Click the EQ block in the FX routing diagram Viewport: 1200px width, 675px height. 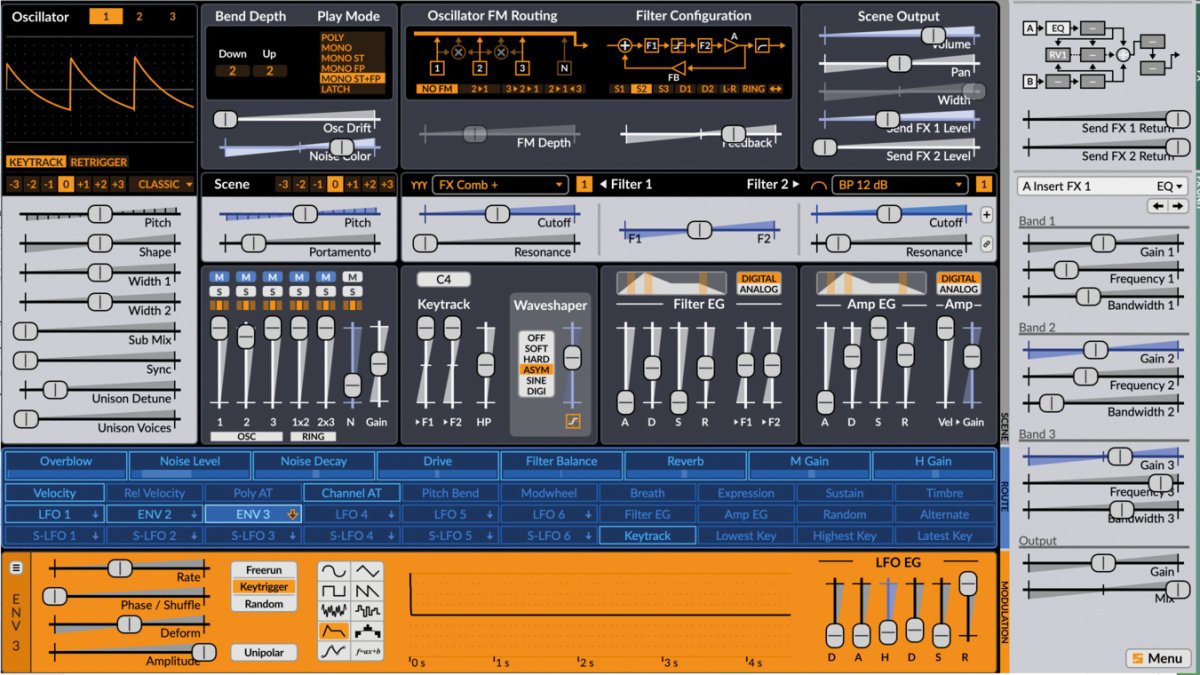1057,28
